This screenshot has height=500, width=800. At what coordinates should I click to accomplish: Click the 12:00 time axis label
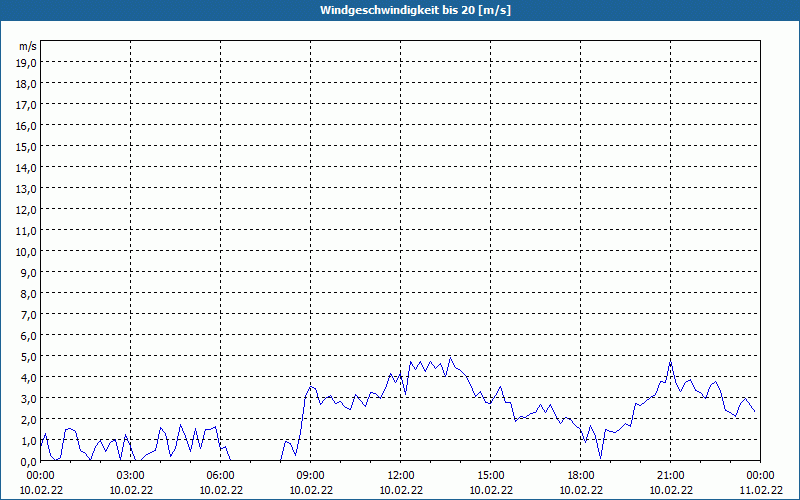pos(401,476)
